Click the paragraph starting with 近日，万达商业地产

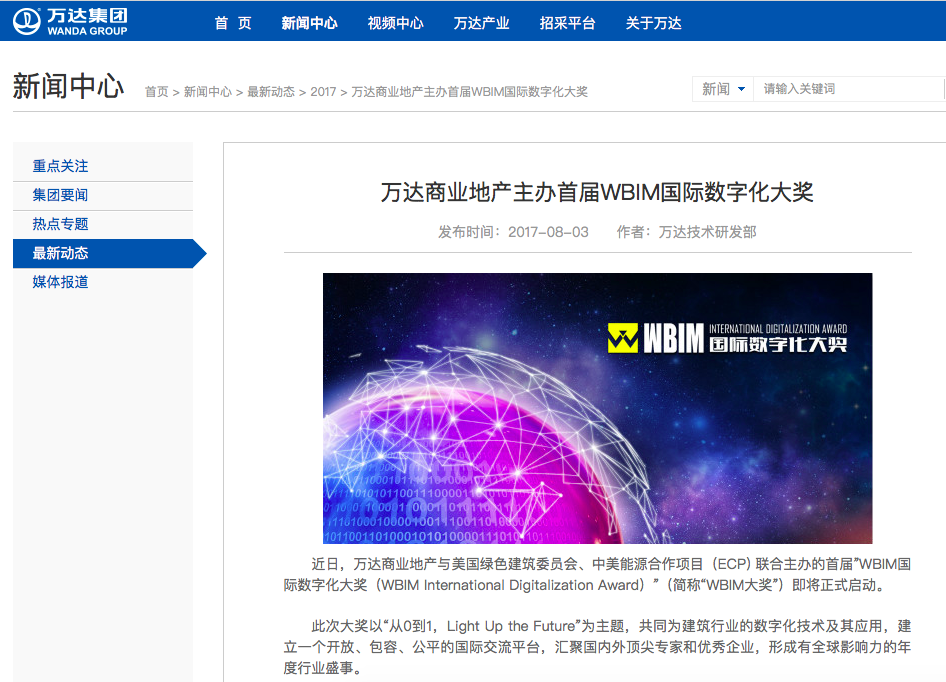(597, 575)
